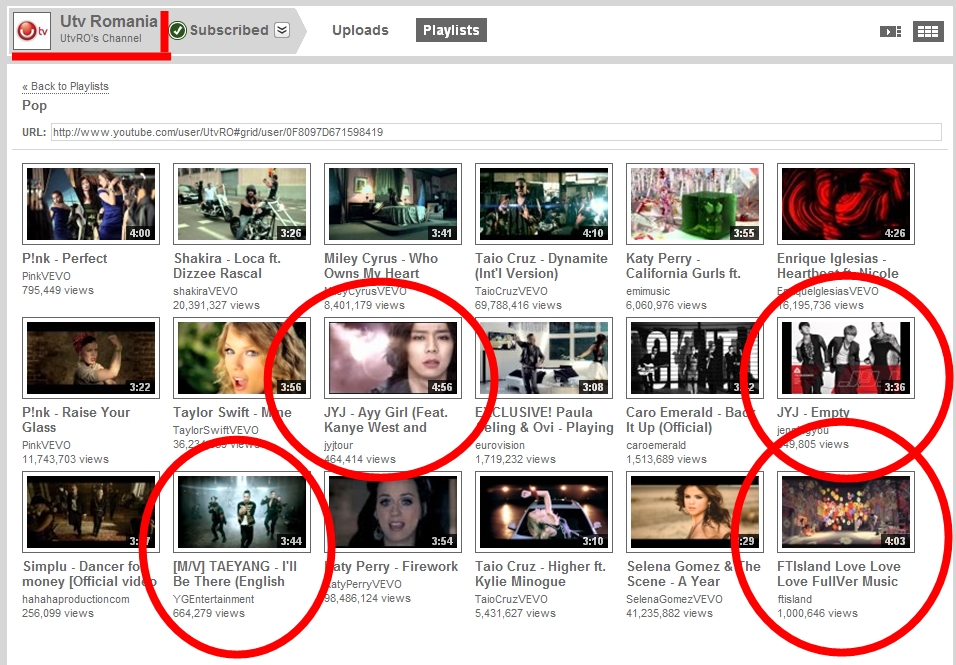Open Utv Romania channel title
Image resolution: width=956 pixels, height=665 pixels.
point(109,21)
